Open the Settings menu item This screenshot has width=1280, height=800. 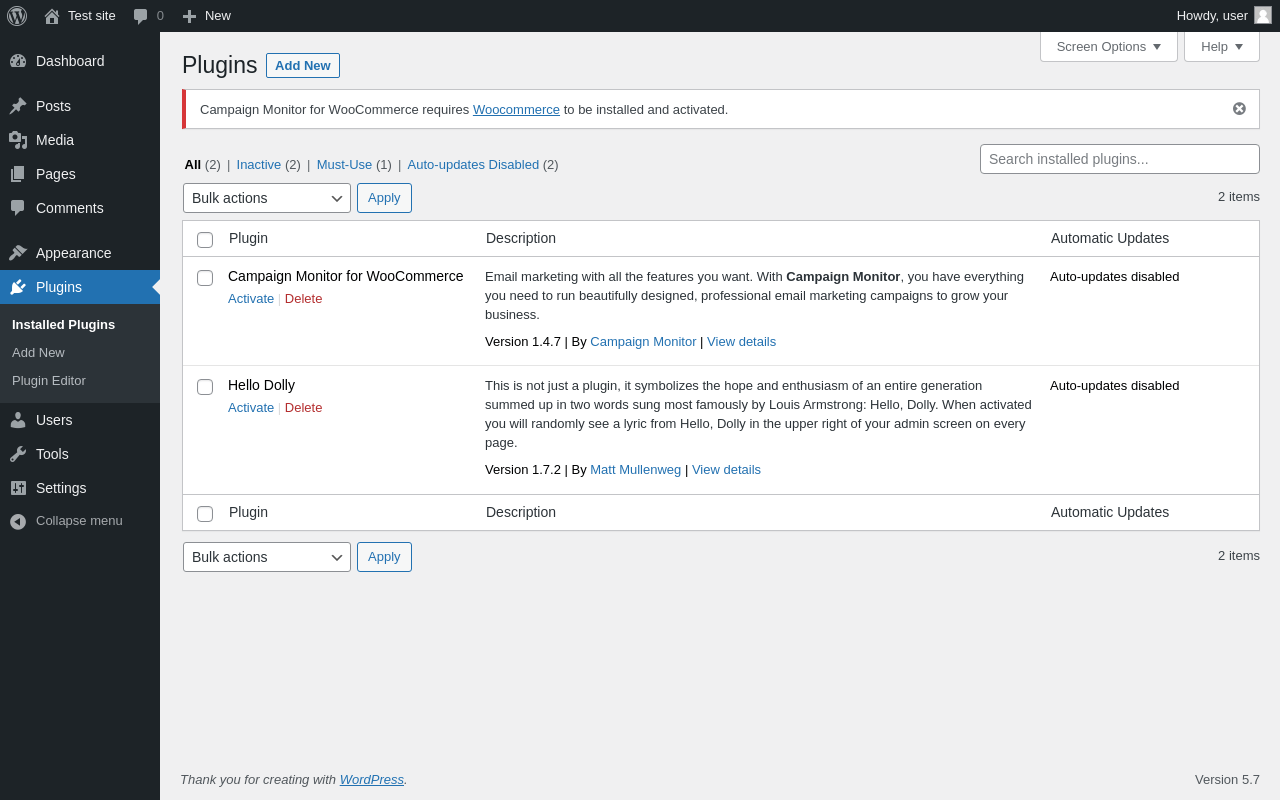(x=80, y=488)
